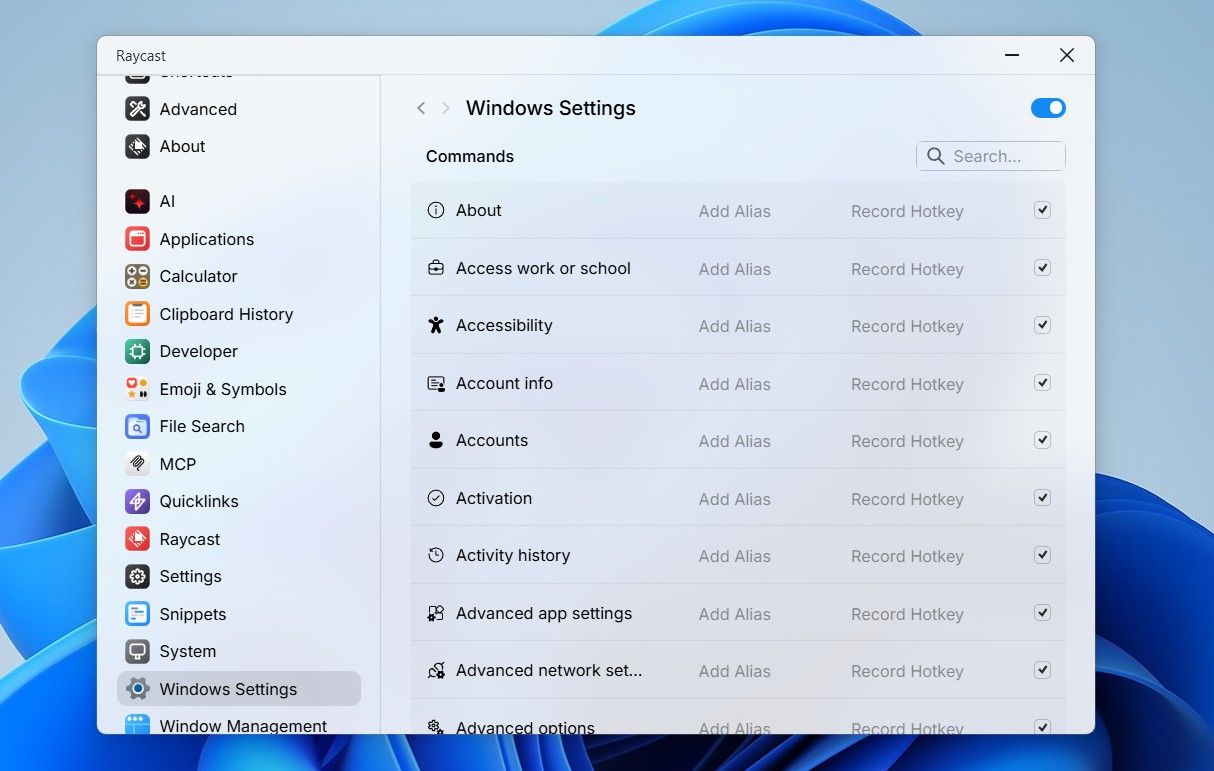The width and height of the screenshot is (1214, 771).
Task: Open the File Search extension icon
Action: click(x=136, y=426)
